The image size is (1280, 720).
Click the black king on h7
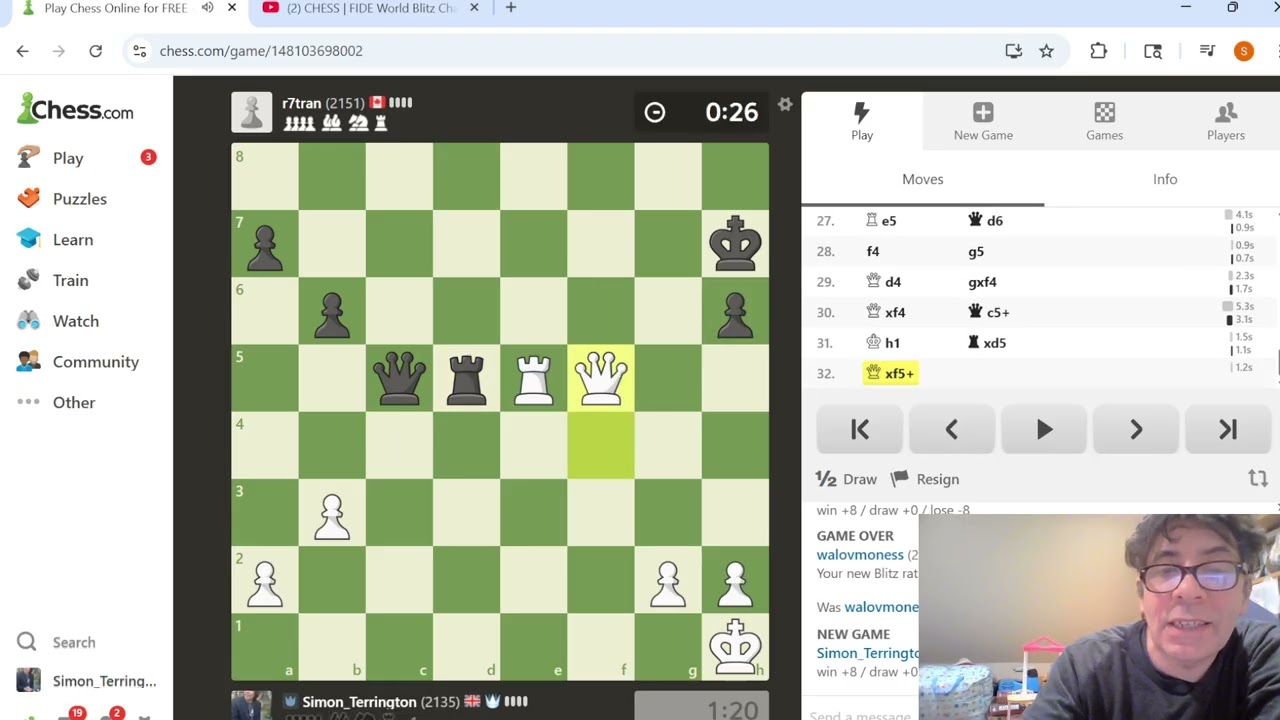click(x=735, y=243)
